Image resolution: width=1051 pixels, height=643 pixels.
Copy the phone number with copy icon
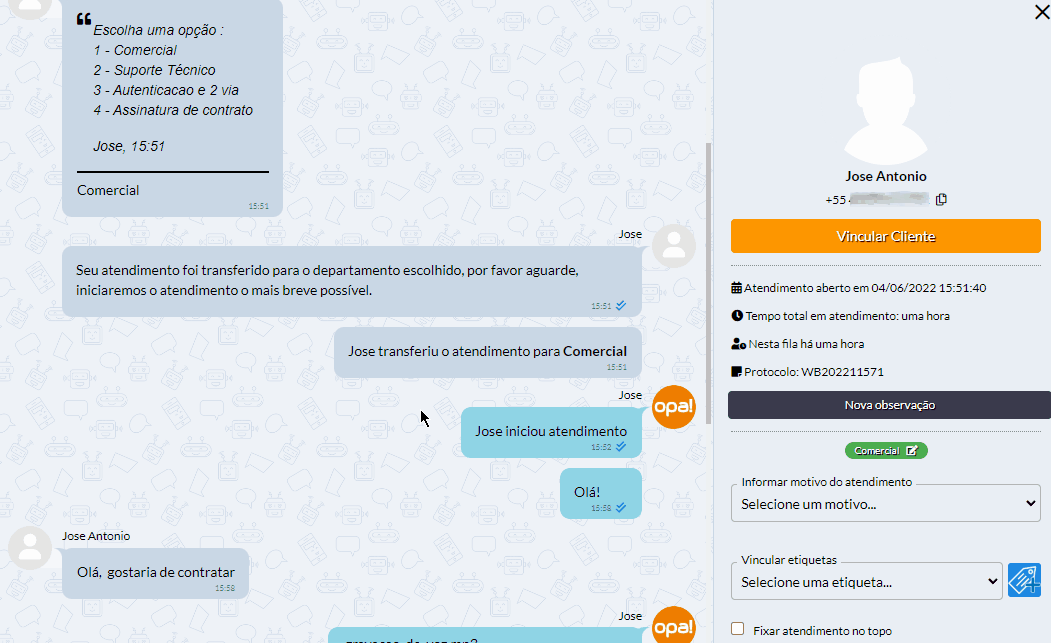click(941, 199)
